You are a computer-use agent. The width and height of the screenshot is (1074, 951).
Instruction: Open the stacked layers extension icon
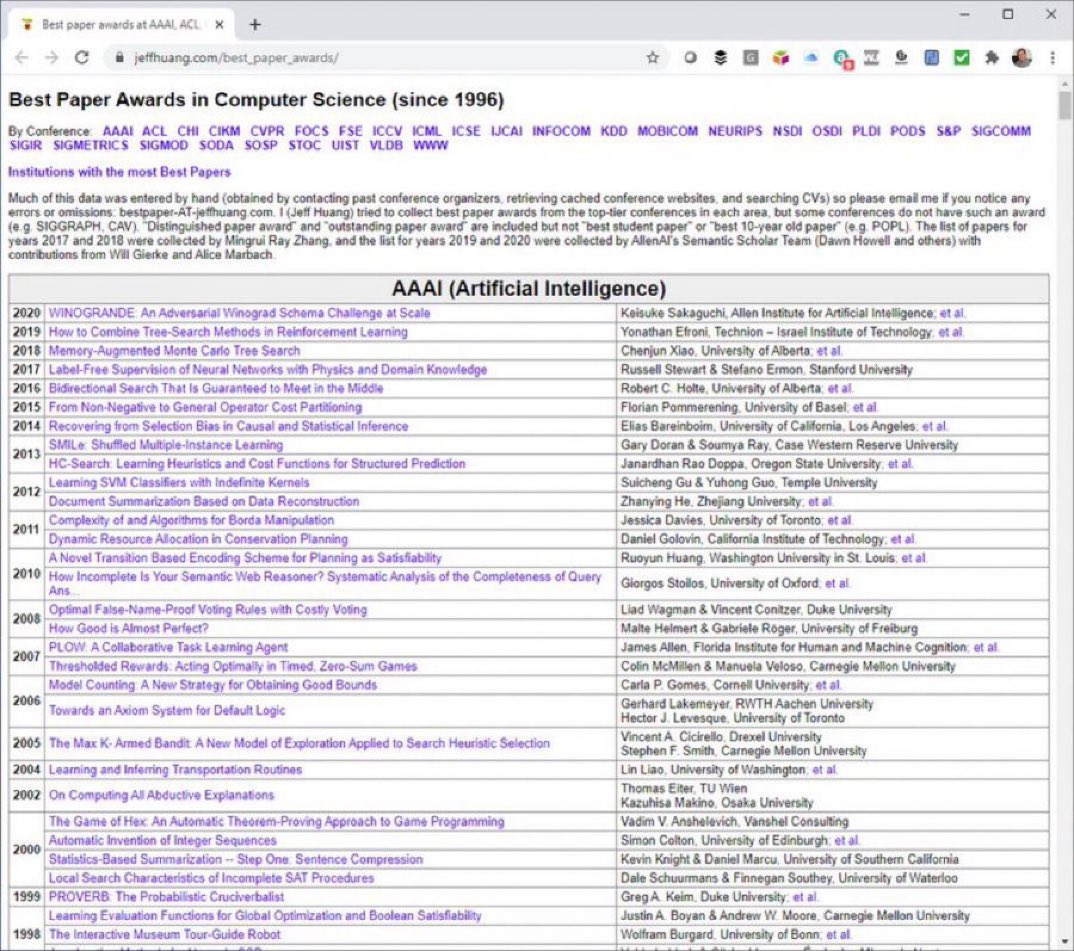pos(720,58)
